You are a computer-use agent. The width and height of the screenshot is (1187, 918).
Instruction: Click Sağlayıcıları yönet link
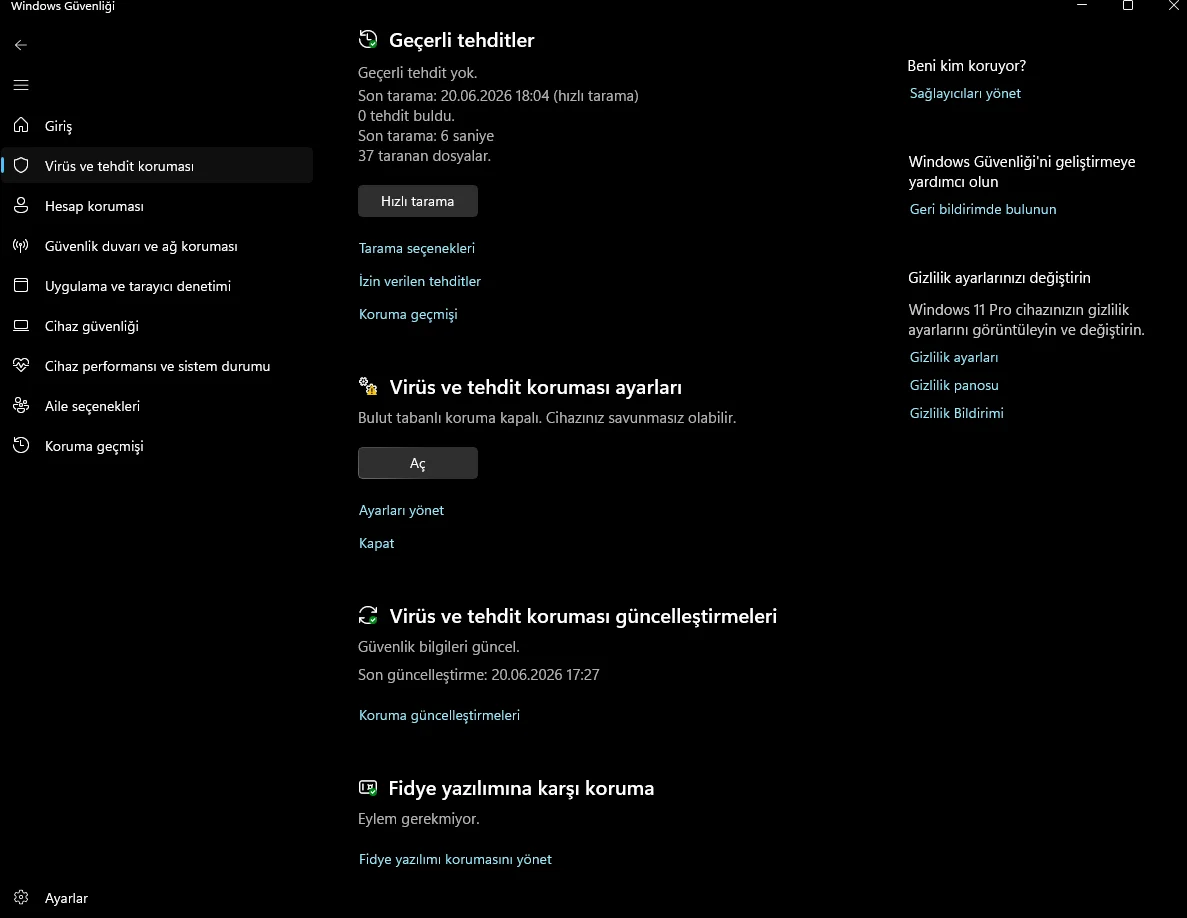tap(964, 93)
